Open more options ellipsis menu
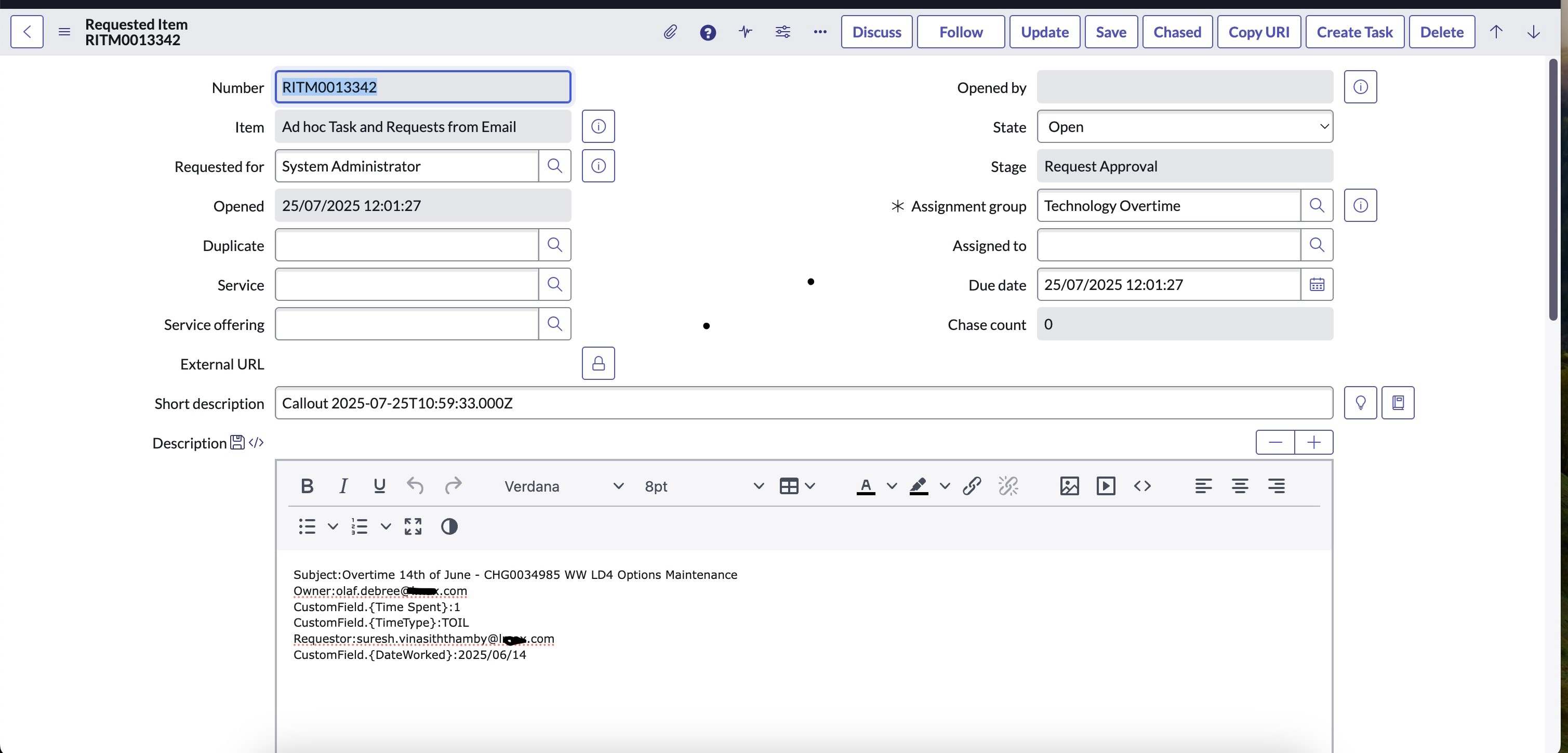The image size is (1568, 753). tap(820, 32)
